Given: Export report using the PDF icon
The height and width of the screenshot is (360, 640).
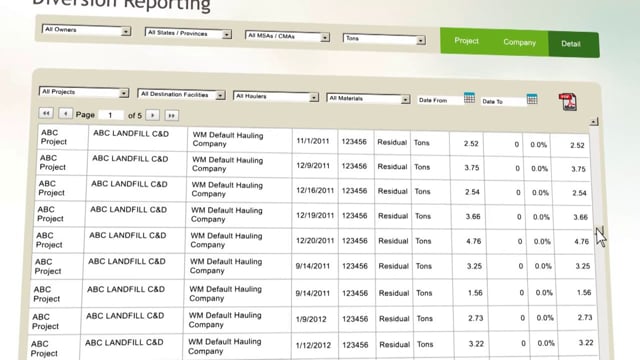Looking at the screenshot, I should coord(568,102).
